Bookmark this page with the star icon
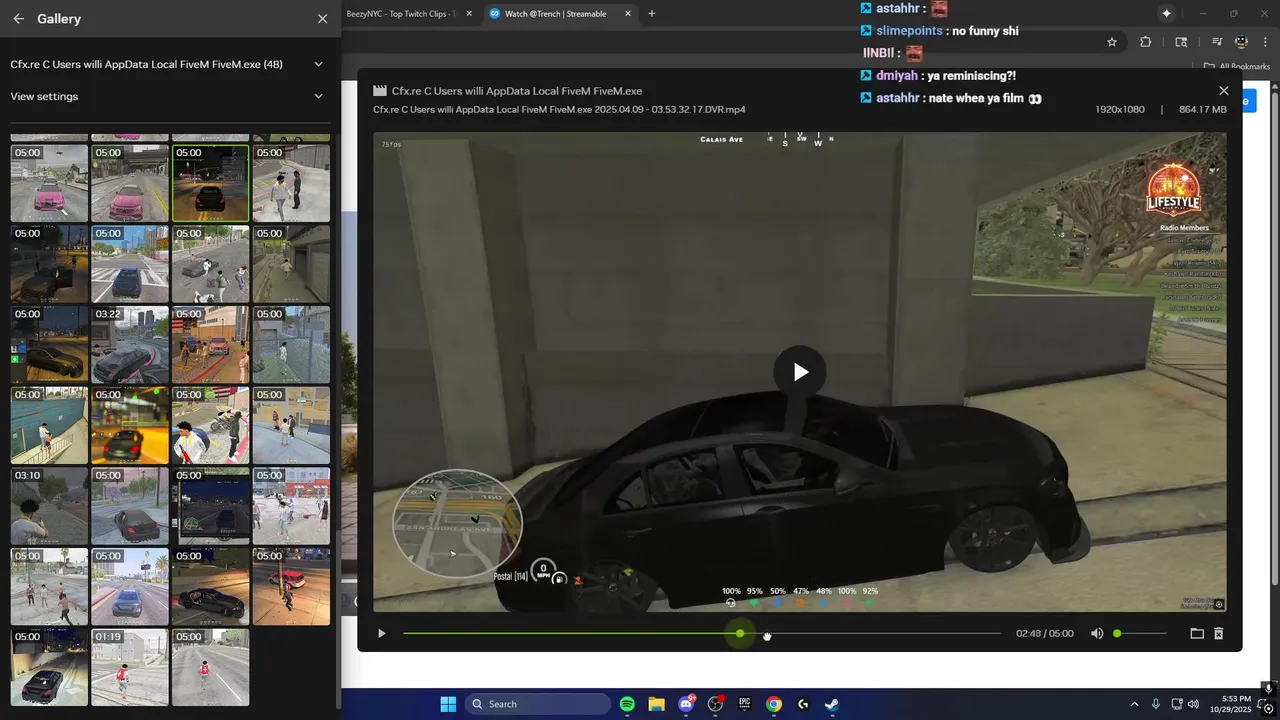This screenshot has width=1280, height=720. [1111, 42]
